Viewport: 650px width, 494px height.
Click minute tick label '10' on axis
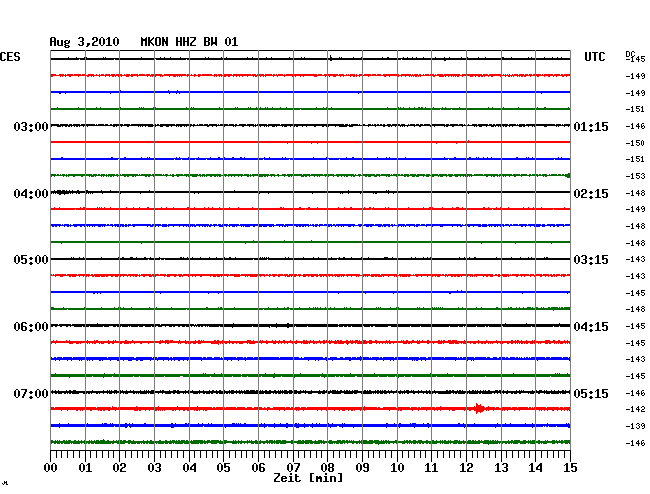point(397,468)
